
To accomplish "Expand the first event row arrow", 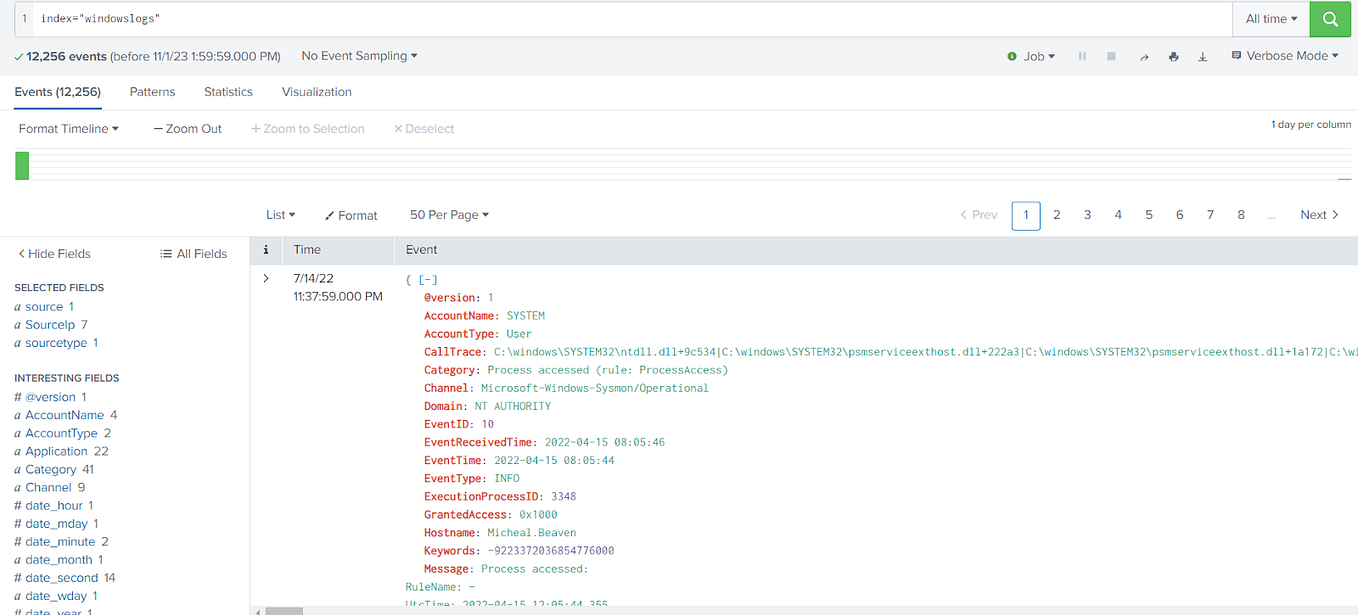I will tap(265, 278).
